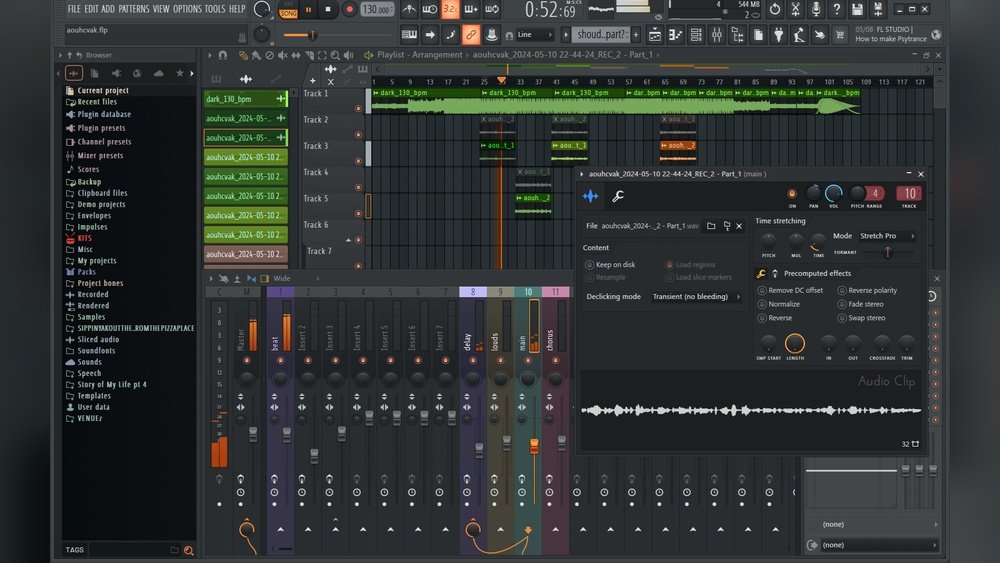Toggle the sample ON channel switch

click(792, 194)
